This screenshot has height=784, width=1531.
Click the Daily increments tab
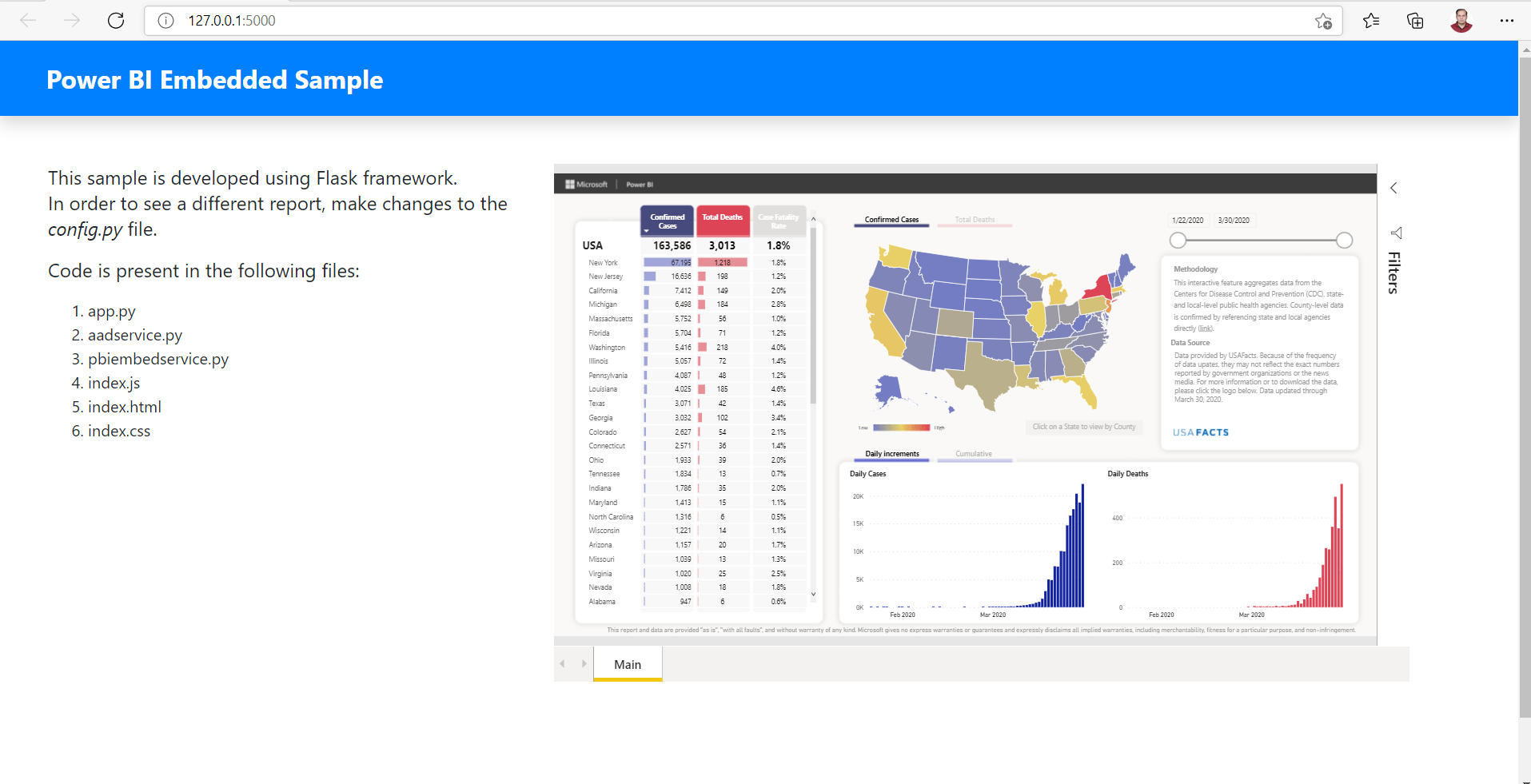(x=891, y=453)
